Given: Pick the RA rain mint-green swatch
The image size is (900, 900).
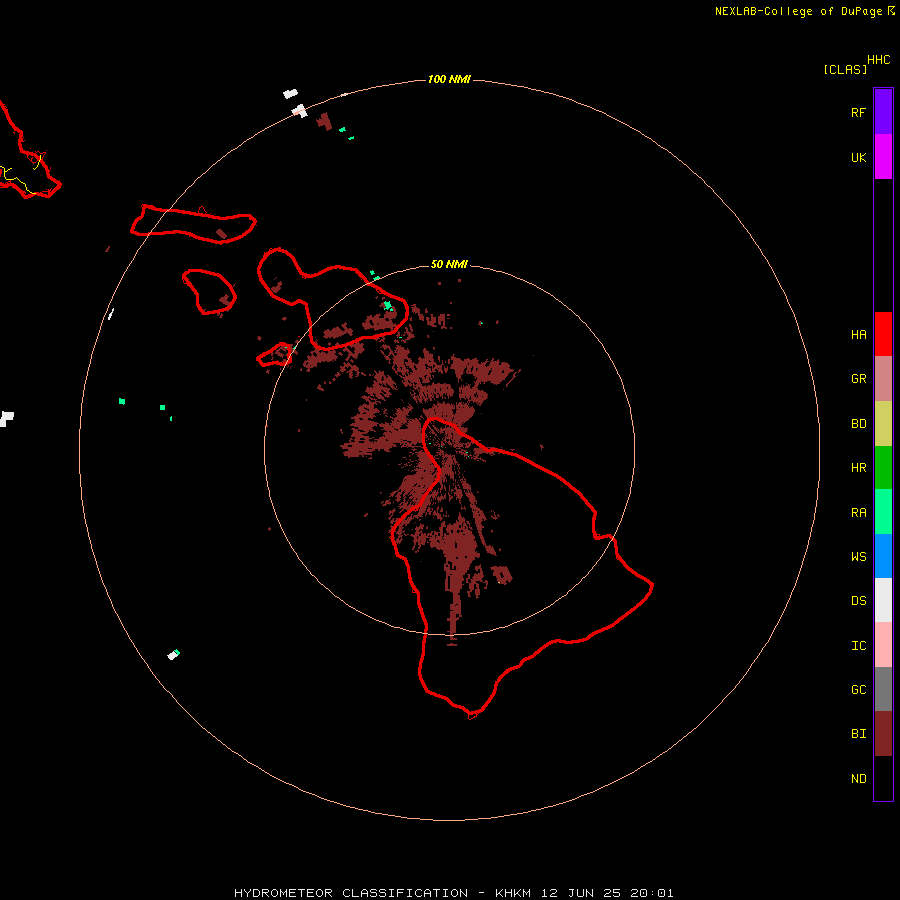Looking at the screenshot, I should point(883,512).
